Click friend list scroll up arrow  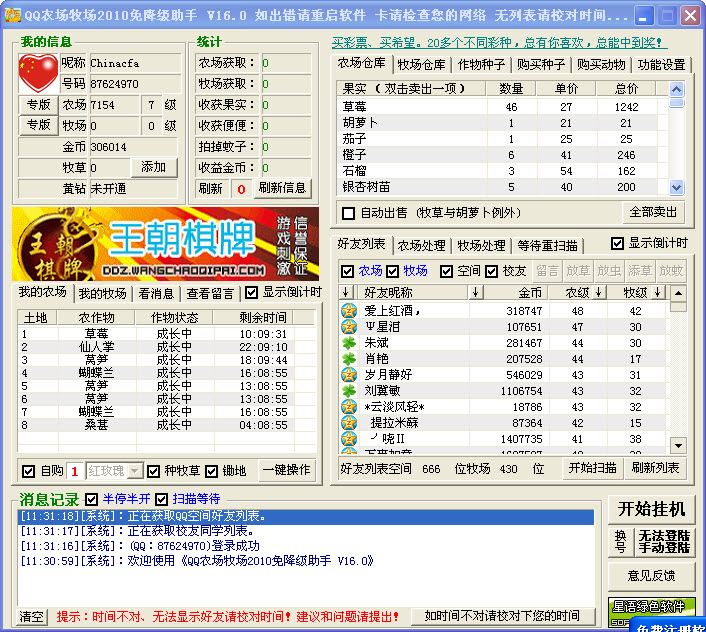(x=678, y=293)
